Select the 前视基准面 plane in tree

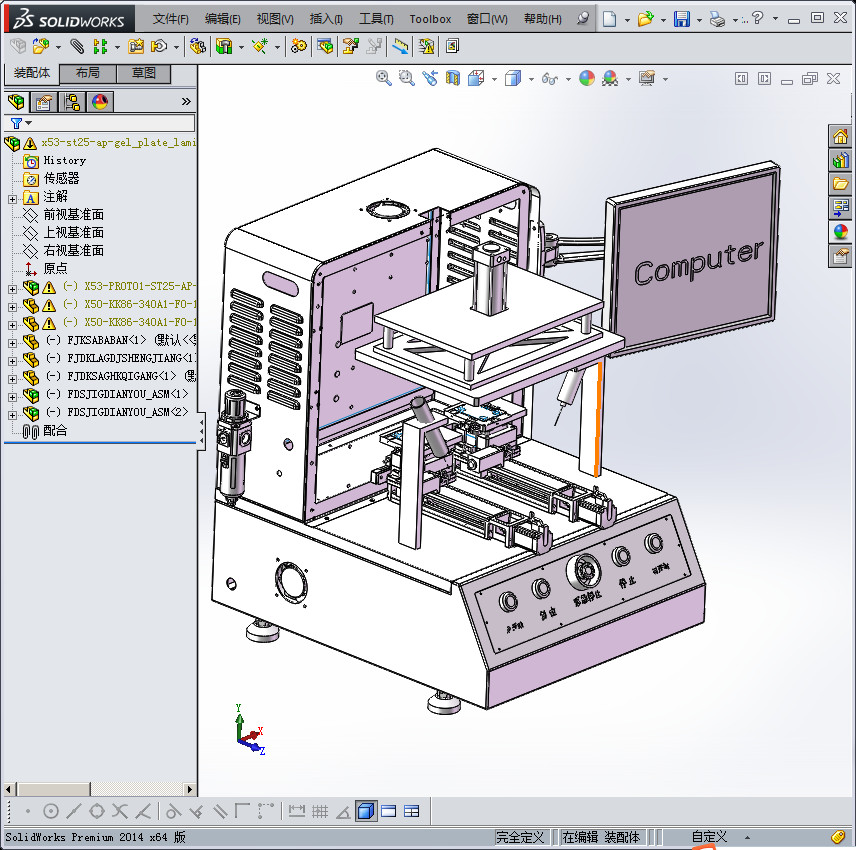(x=73, y=215)
